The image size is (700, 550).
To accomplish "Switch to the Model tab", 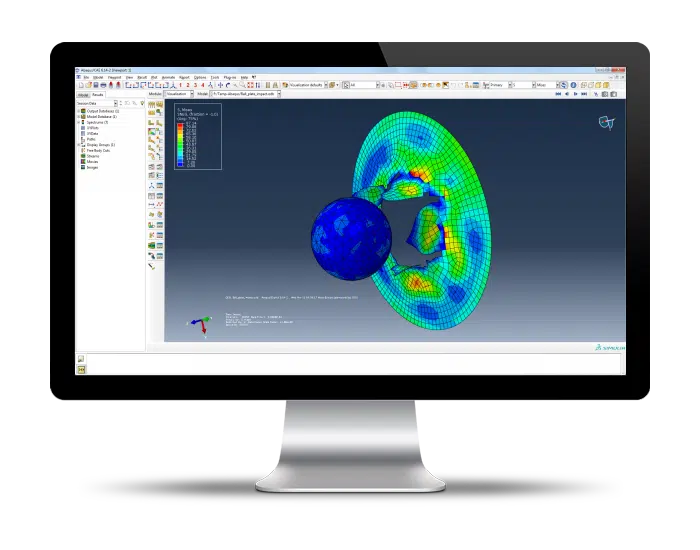I will pos(84,94).
